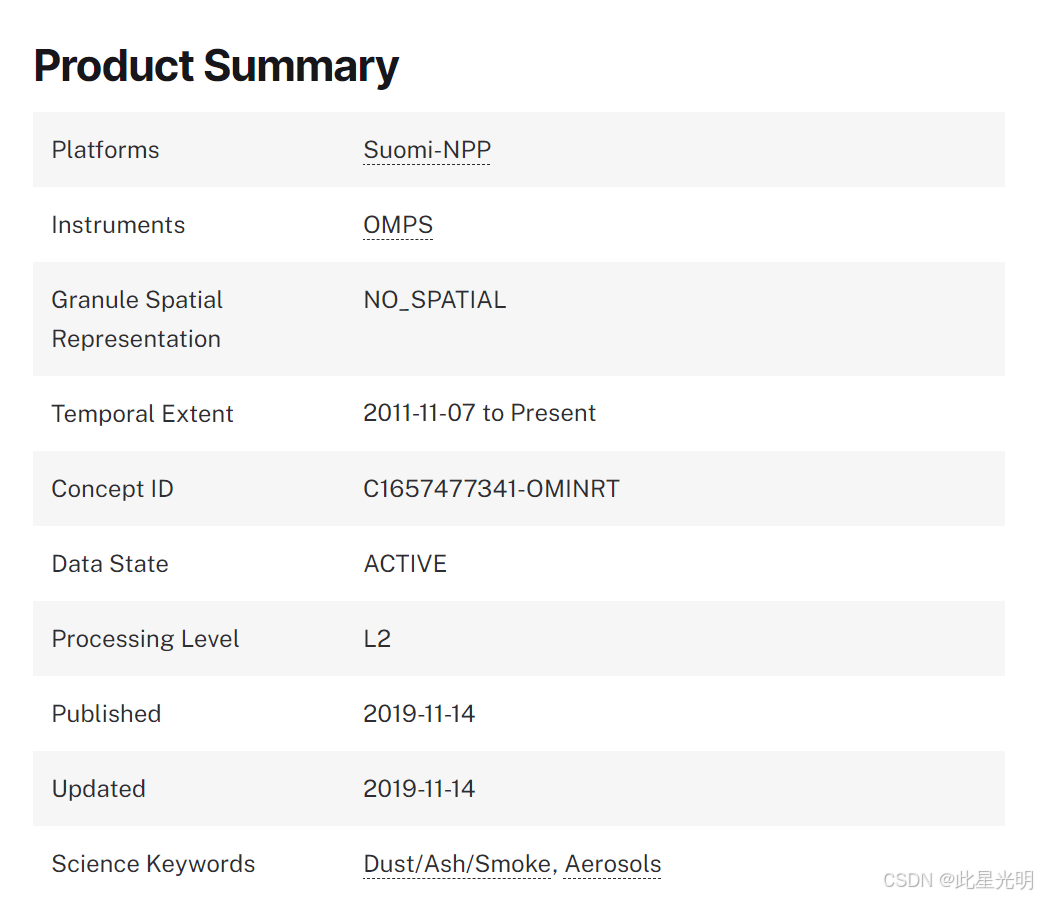Click the Updated row's 2019-11-14 date
This screenshot has width=1038, height=898.
(419, 789)
